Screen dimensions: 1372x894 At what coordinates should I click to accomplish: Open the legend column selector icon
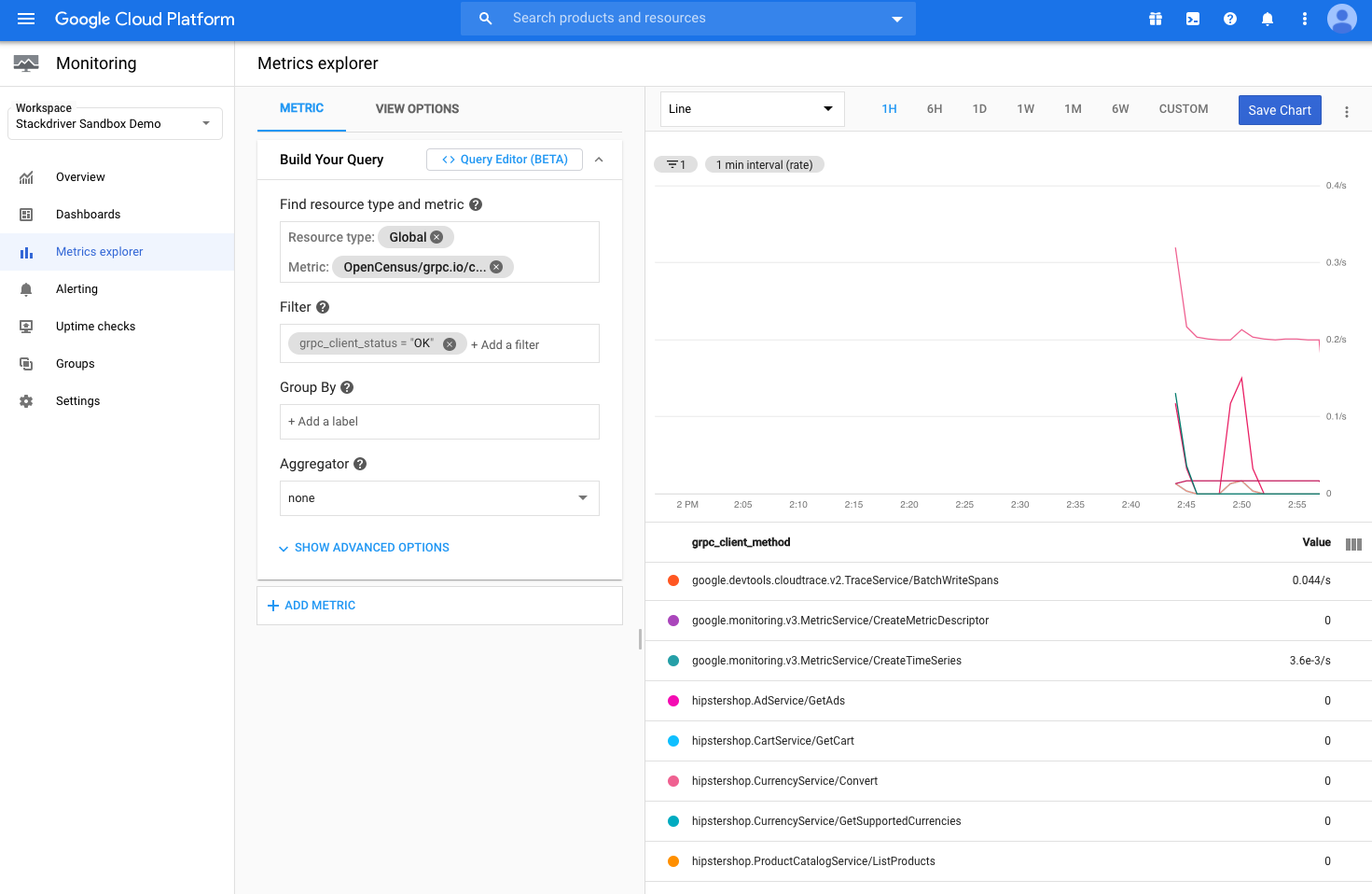click(1354, 544)
